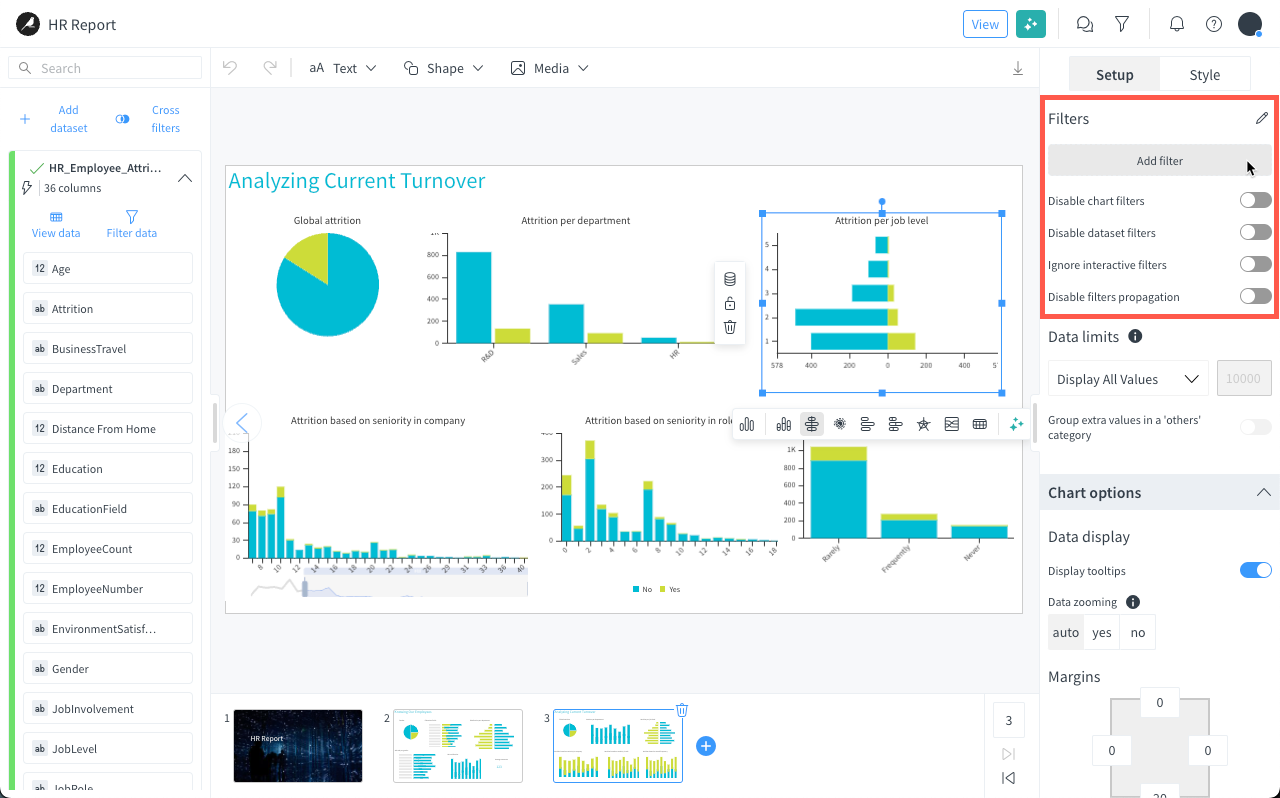
Task: Open the Shape dropdown menu
Action: click(x=443, y=68)
